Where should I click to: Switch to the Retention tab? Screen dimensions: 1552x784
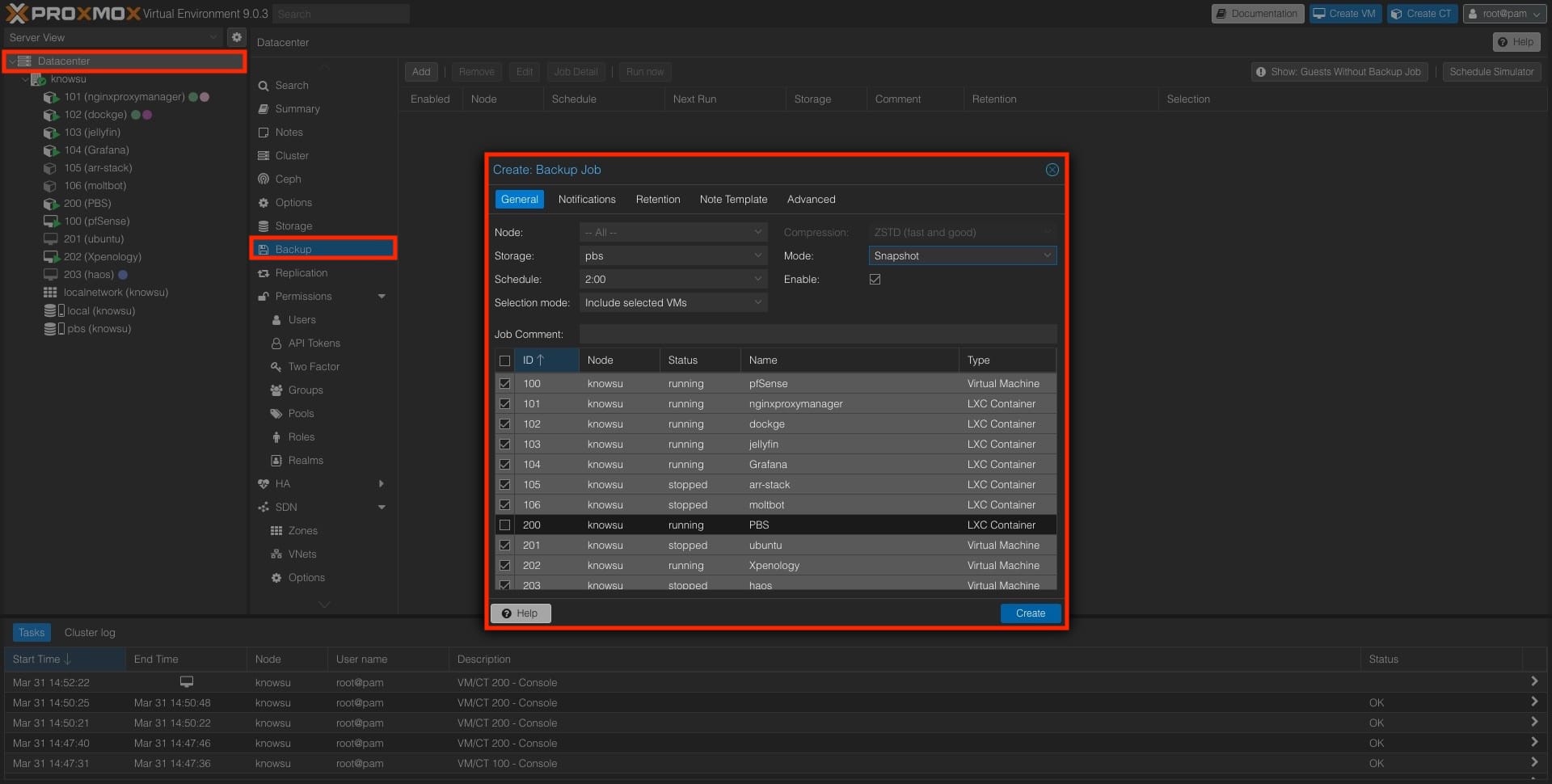click(x=657, y=200)
